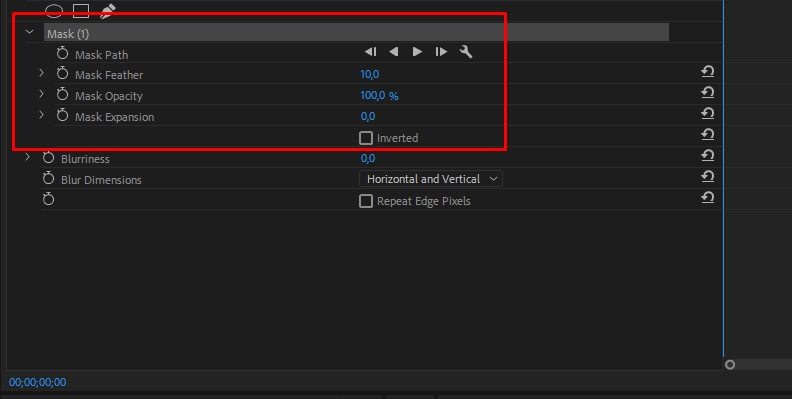792x399 pixels.
Task: Click the 00;00;00;00 timecode display
Action: 37,382
